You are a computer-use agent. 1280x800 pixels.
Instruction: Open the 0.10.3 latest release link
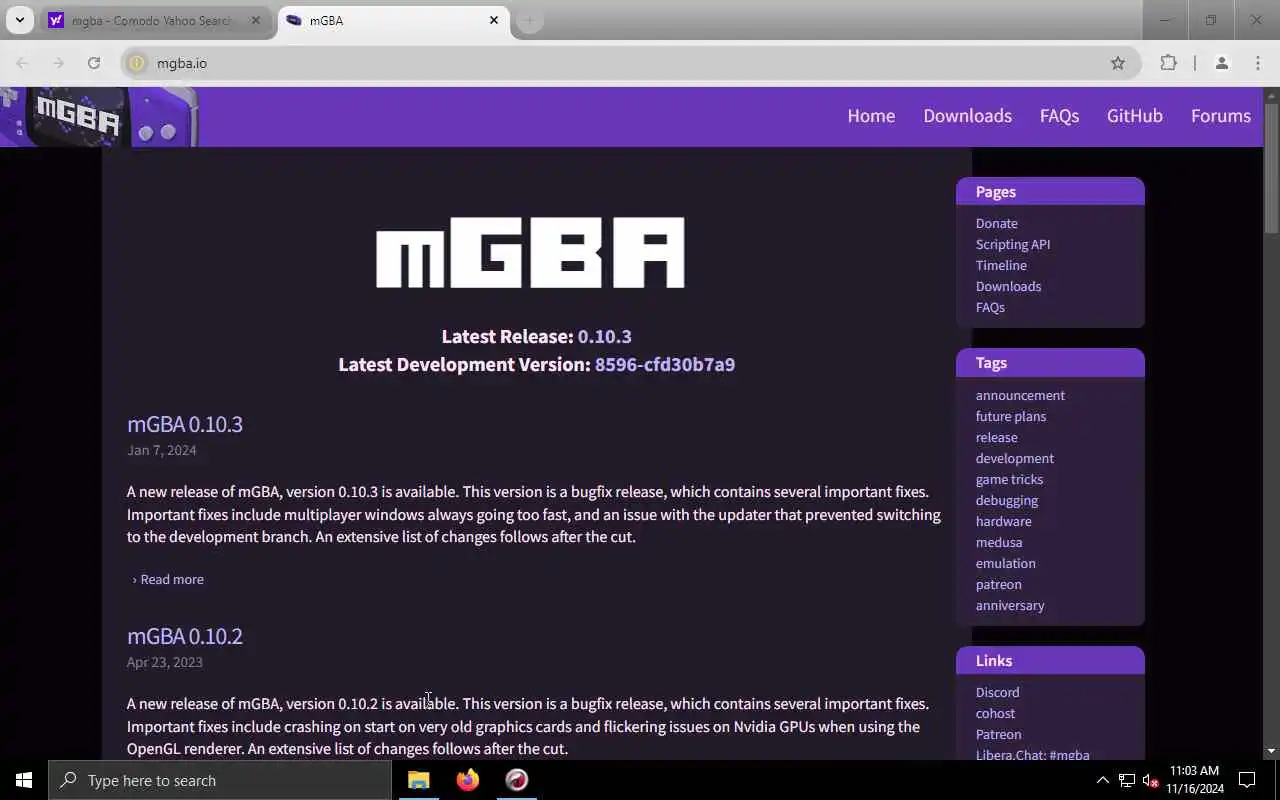[604, 336]
